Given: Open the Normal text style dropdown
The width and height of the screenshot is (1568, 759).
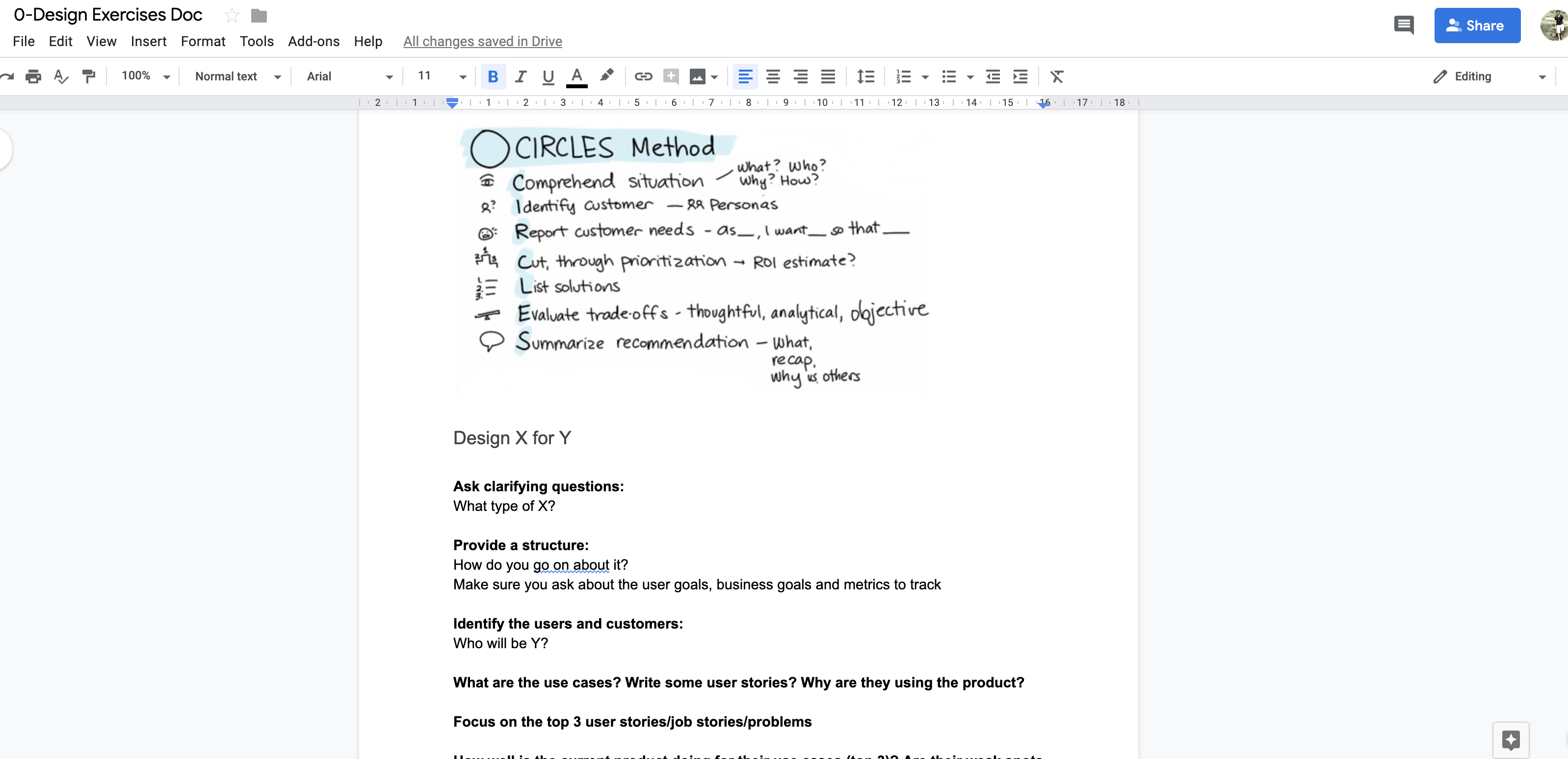Looking at the screenshot, I should click(x=238, y=76).
